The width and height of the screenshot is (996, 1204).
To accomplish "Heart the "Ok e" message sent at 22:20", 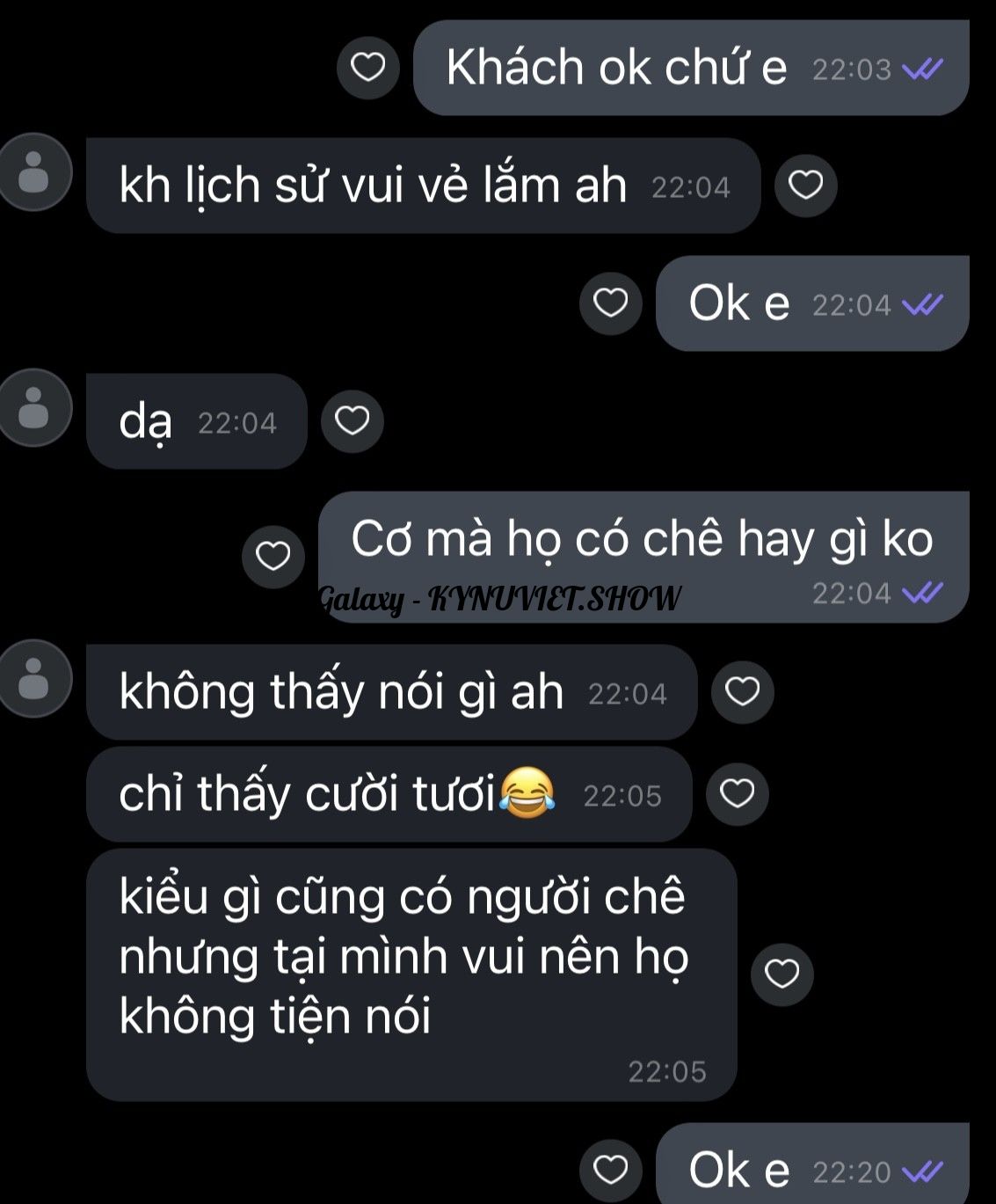I will coord(610,1171).
